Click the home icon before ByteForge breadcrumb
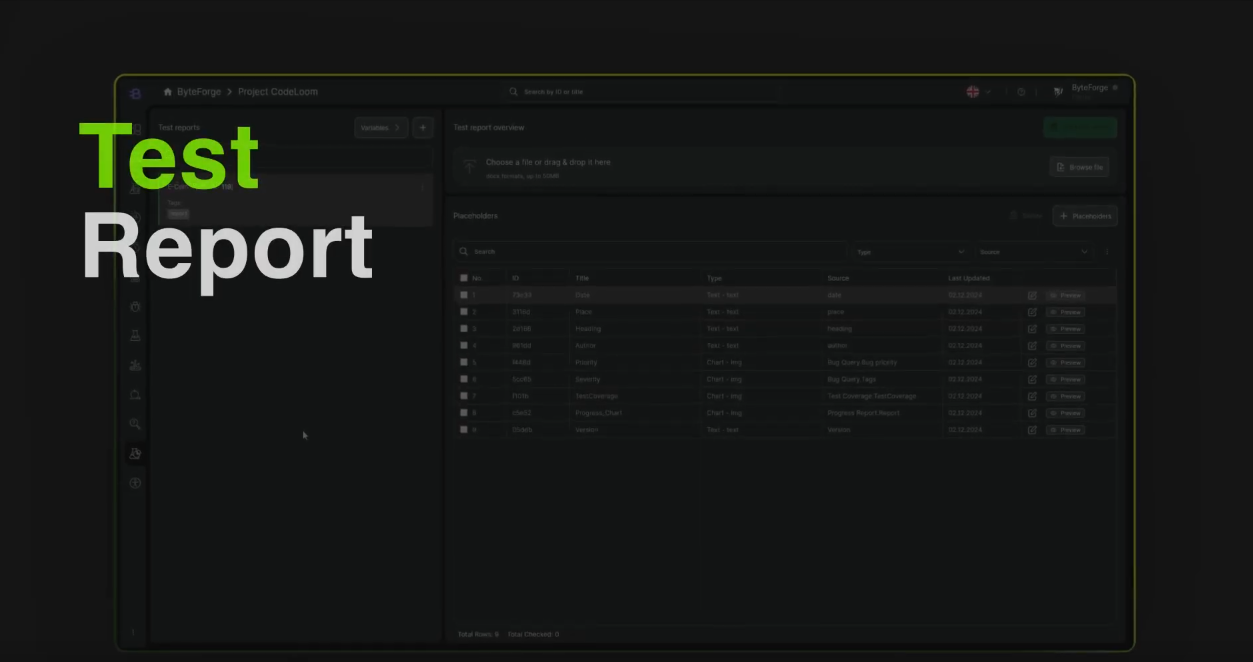 168,92
